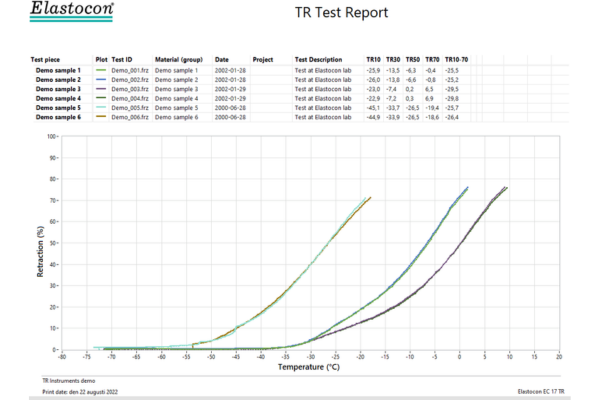
Task: Click the Date column header
Action: 222,60
